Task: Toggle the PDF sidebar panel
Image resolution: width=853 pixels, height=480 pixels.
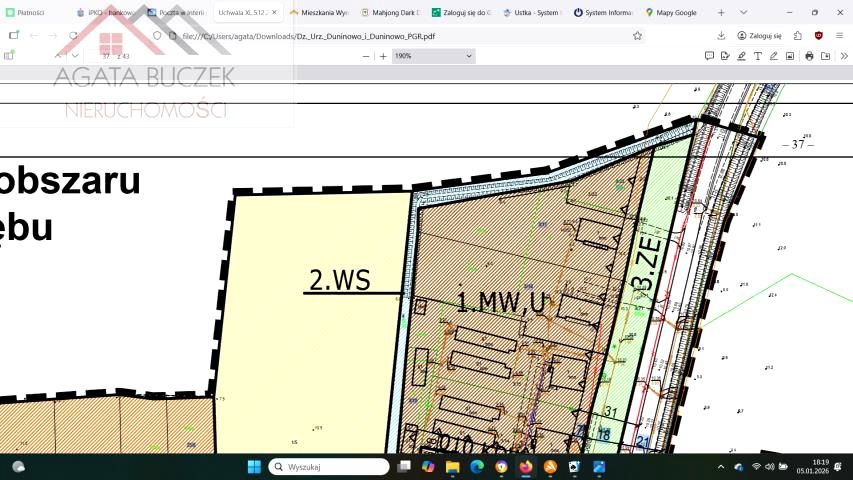Action: point(10,56)
